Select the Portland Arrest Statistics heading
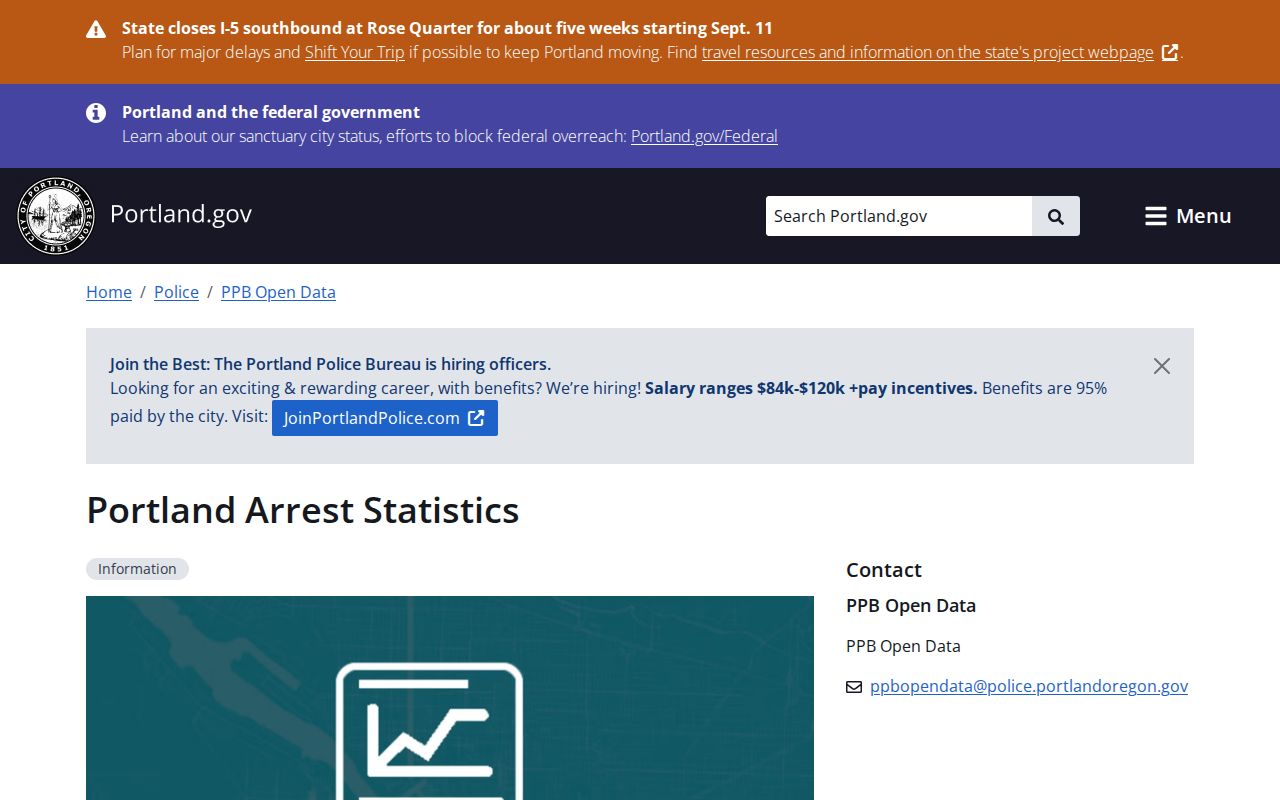 [x=303, y=510]
